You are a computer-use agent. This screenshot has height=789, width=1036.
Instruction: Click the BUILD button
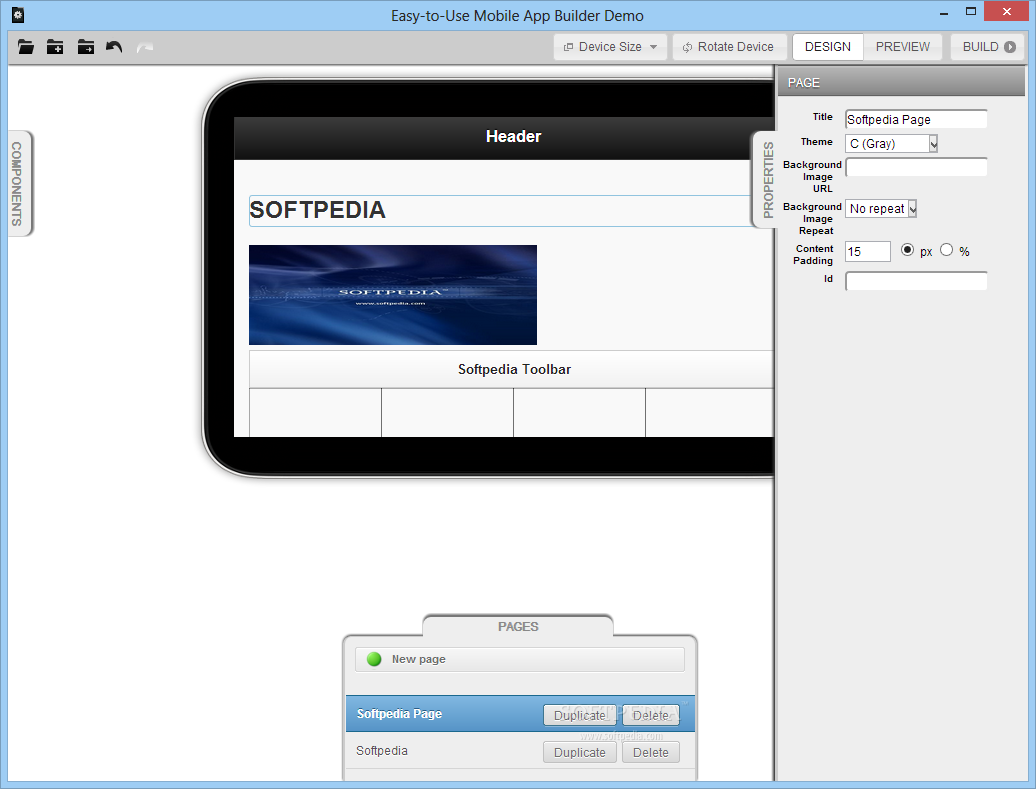point(988,47)
